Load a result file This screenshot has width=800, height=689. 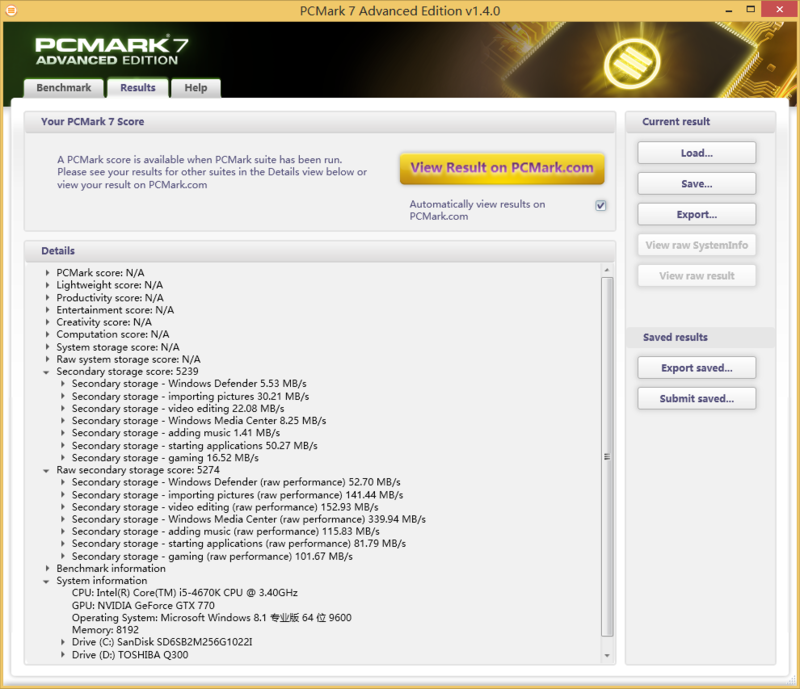(696, 153)
